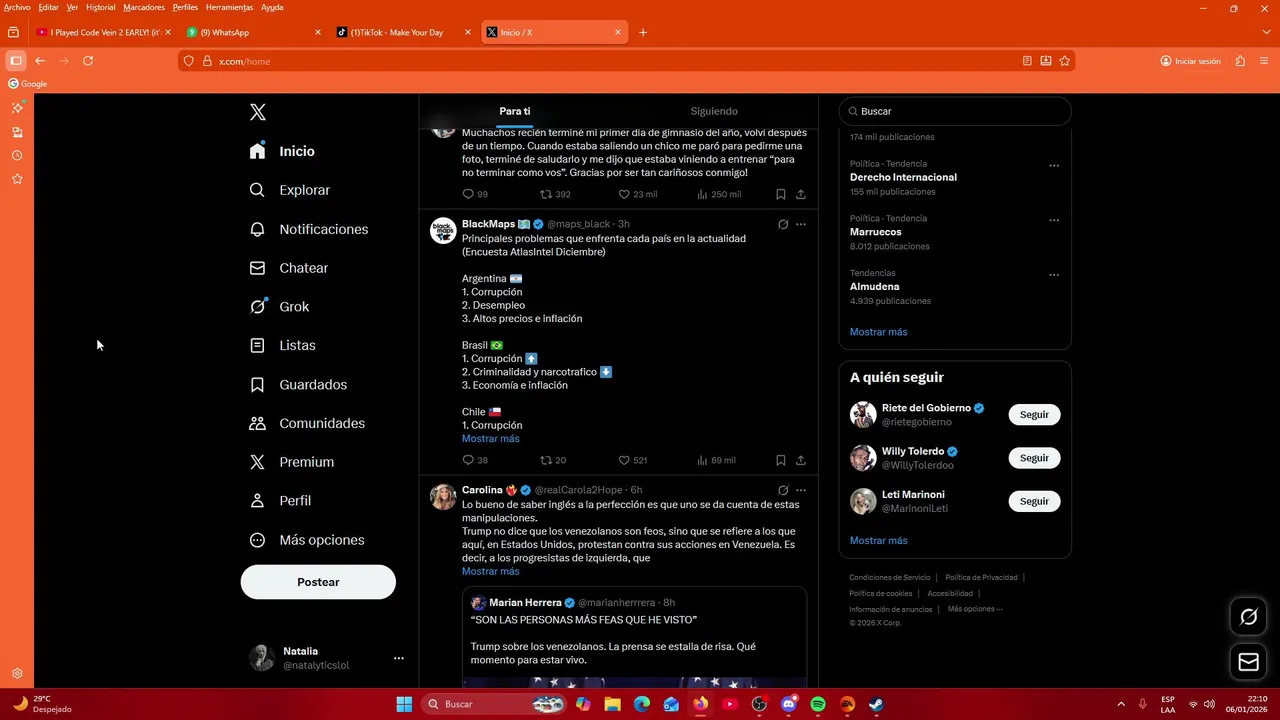The image size is (1280, 720).
Task: Ask Grok about the BlackMaps post
Action: coord(783,224)
